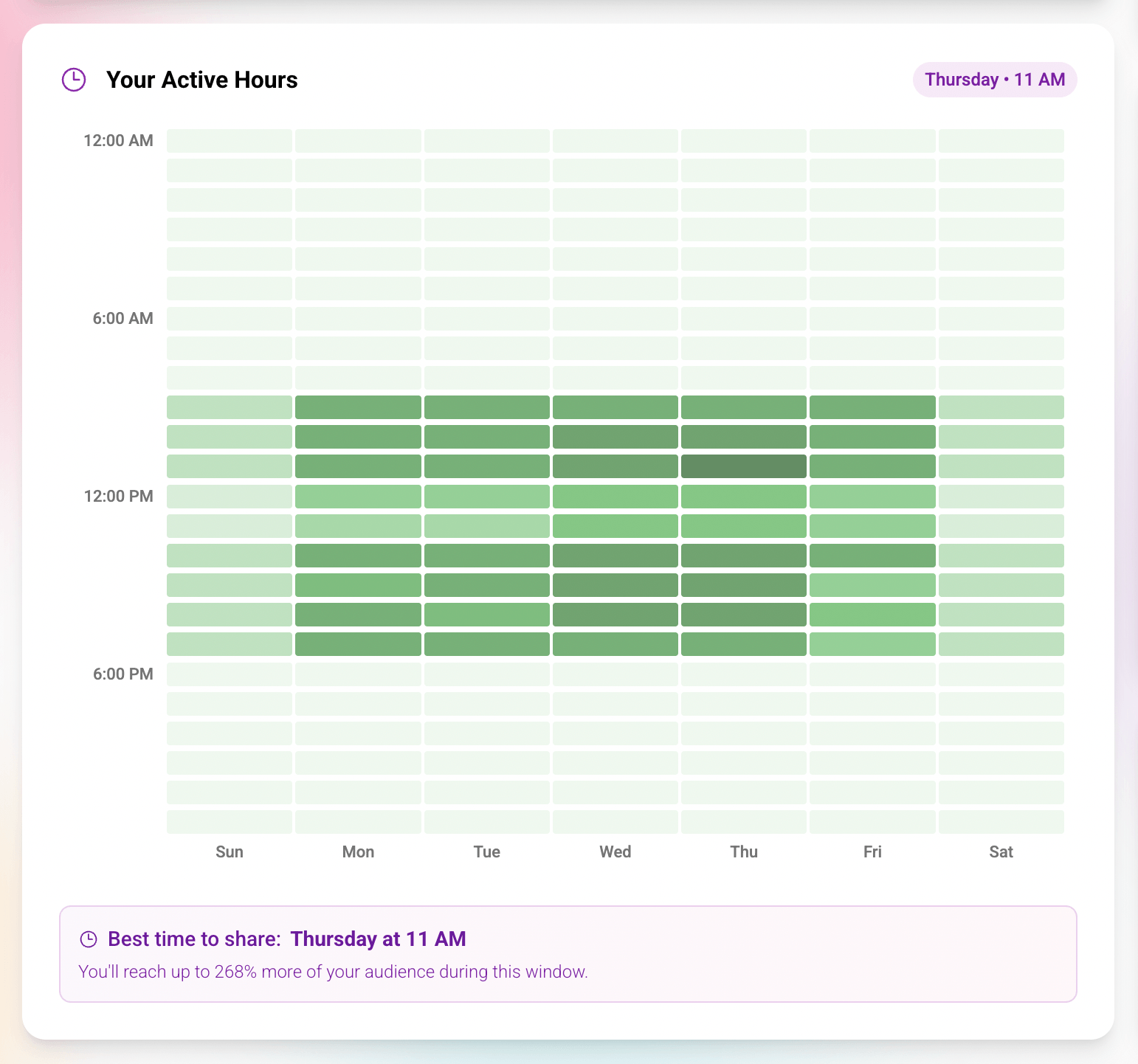Click the top-left heatmap cell under Sun
Screen dimensions: 1138x1064
229,140
